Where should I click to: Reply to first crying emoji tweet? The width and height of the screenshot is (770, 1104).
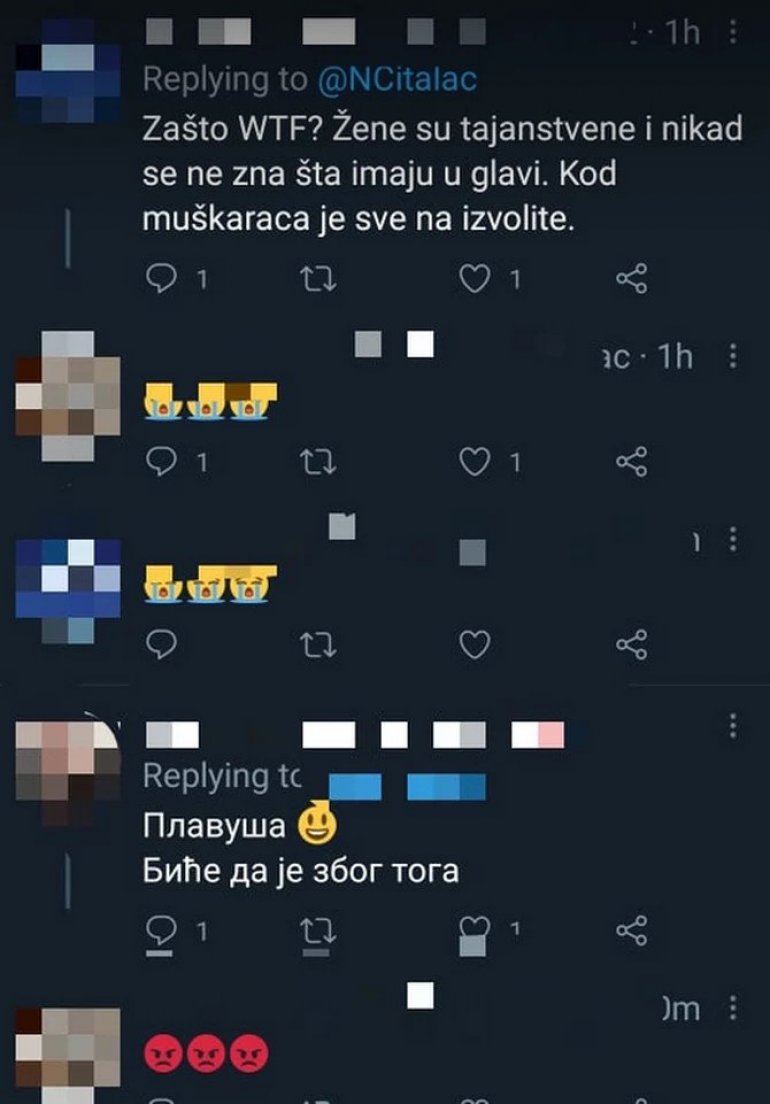pyautogui.click(x=161, y=462)
